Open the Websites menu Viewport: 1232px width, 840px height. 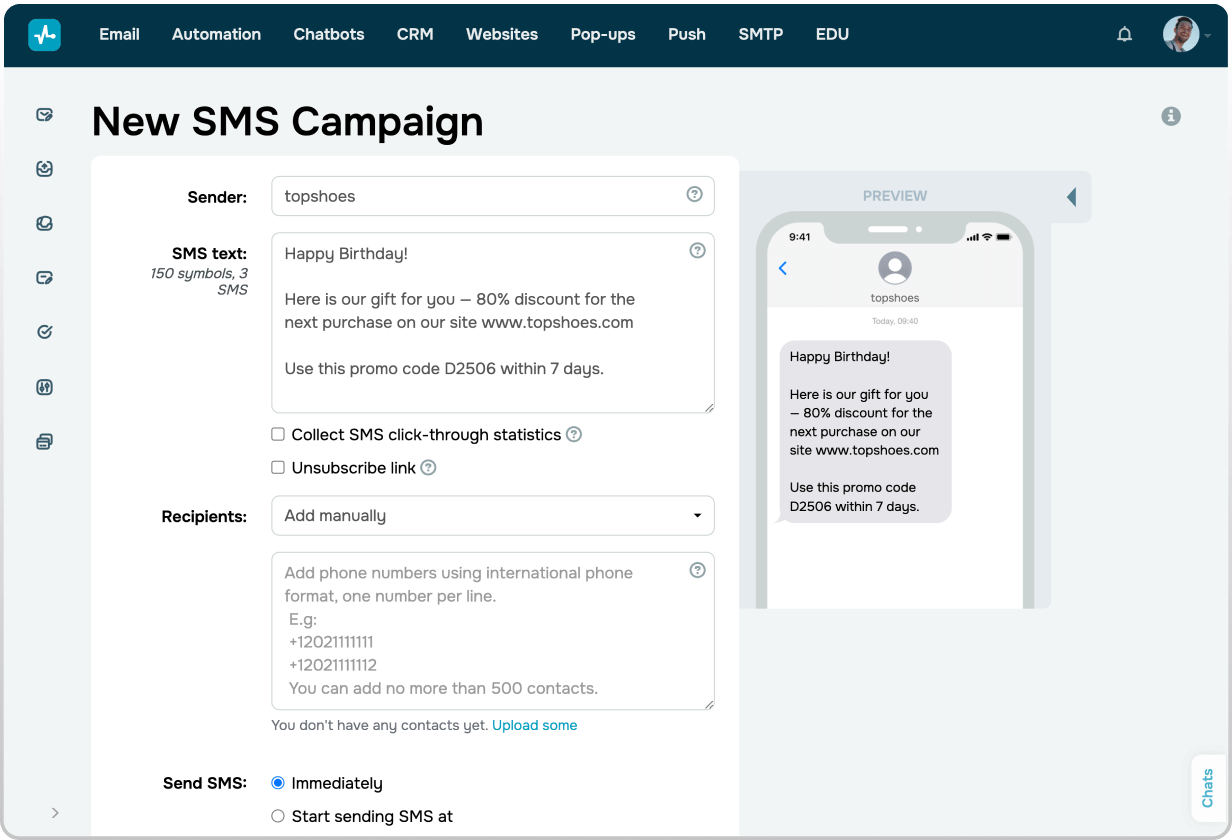[502, 34]
